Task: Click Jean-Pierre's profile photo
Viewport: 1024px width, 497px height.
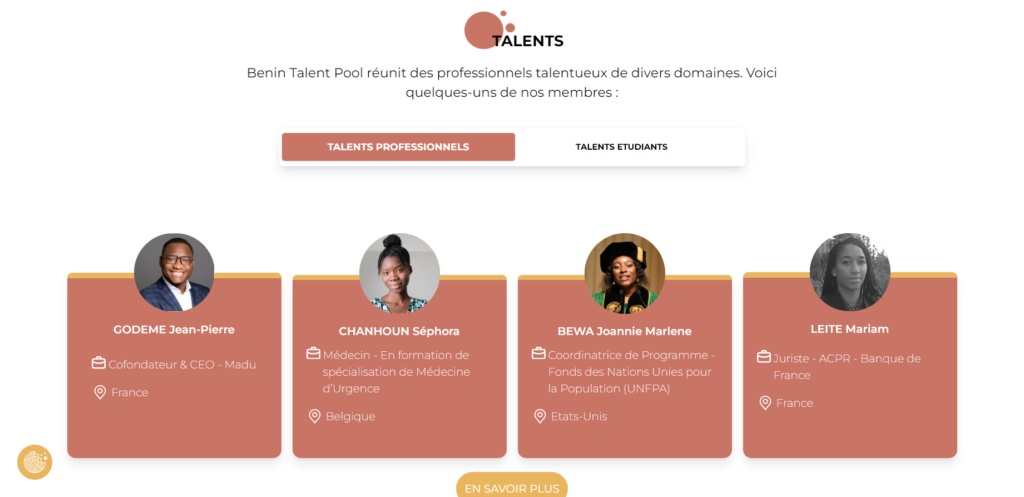Action: tap(174, 272)
